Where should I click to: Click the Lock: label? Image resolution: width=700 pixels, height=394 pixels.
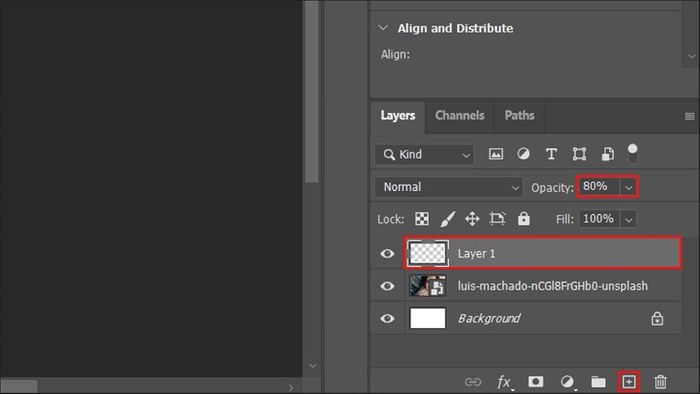click(x=391, y=220)
